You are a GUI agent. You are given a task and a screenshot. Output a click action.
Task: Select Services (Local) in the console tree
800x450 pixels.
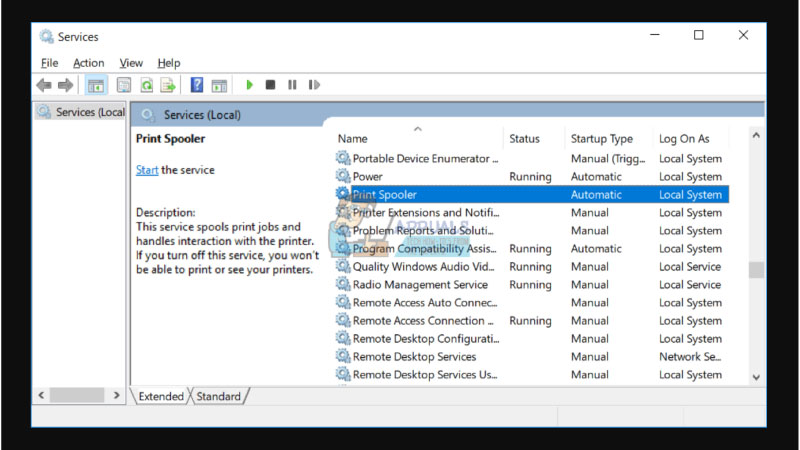click(89, 112)
